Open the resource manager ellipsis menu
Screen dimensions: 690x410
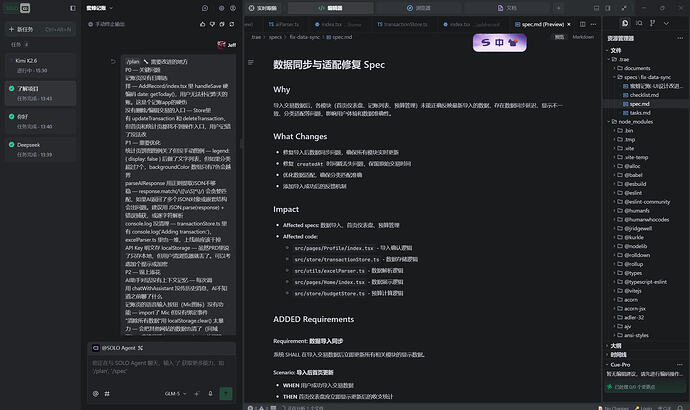[680, 38]
